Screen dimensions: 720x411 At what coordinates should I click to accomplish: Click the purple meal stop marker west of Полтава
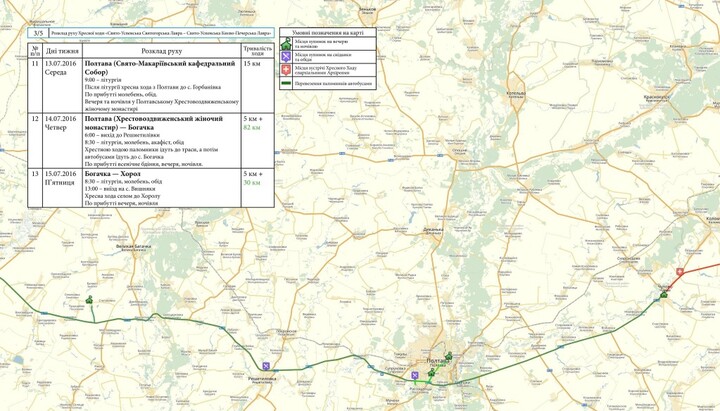coord(415,374)
